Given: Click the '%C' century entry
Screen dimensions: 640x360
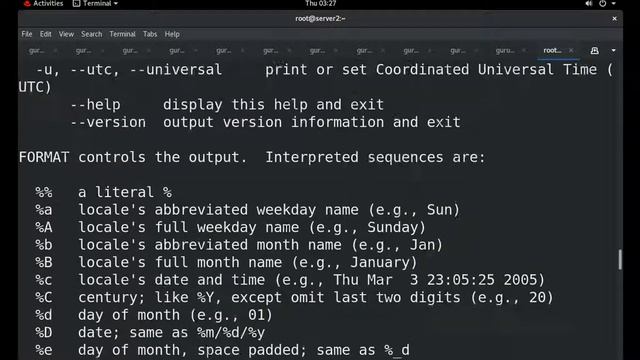Looking at the screenshot, I should click(294, 297).
